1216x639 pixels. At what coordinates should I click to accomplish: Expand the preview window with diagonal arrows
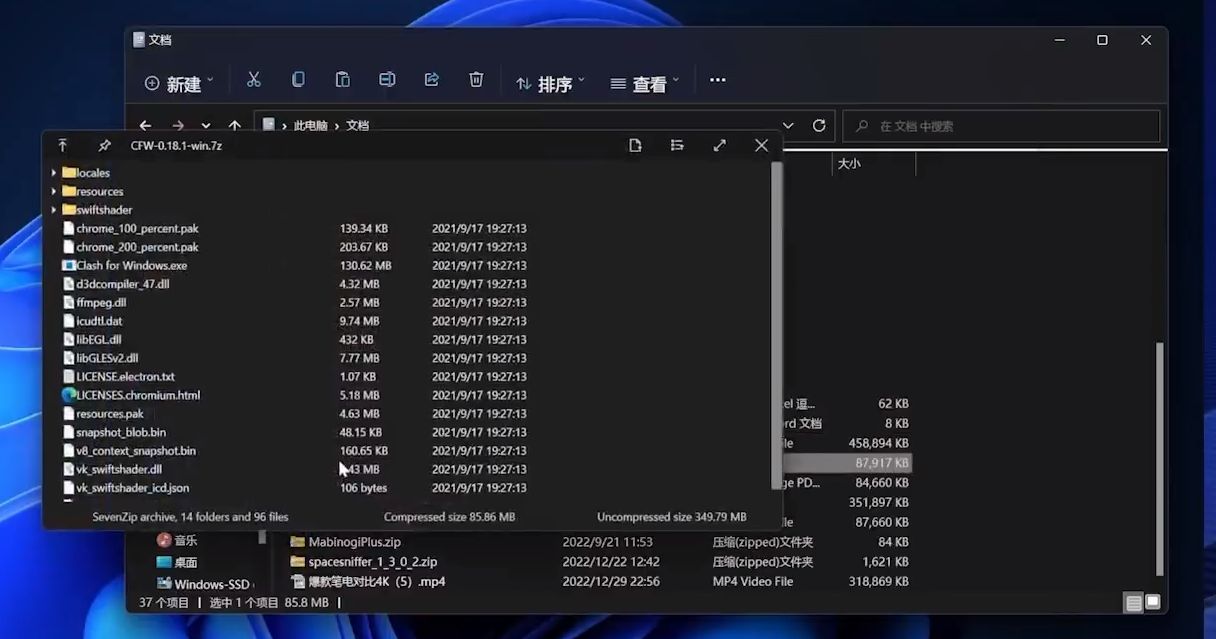pos(719,146)
